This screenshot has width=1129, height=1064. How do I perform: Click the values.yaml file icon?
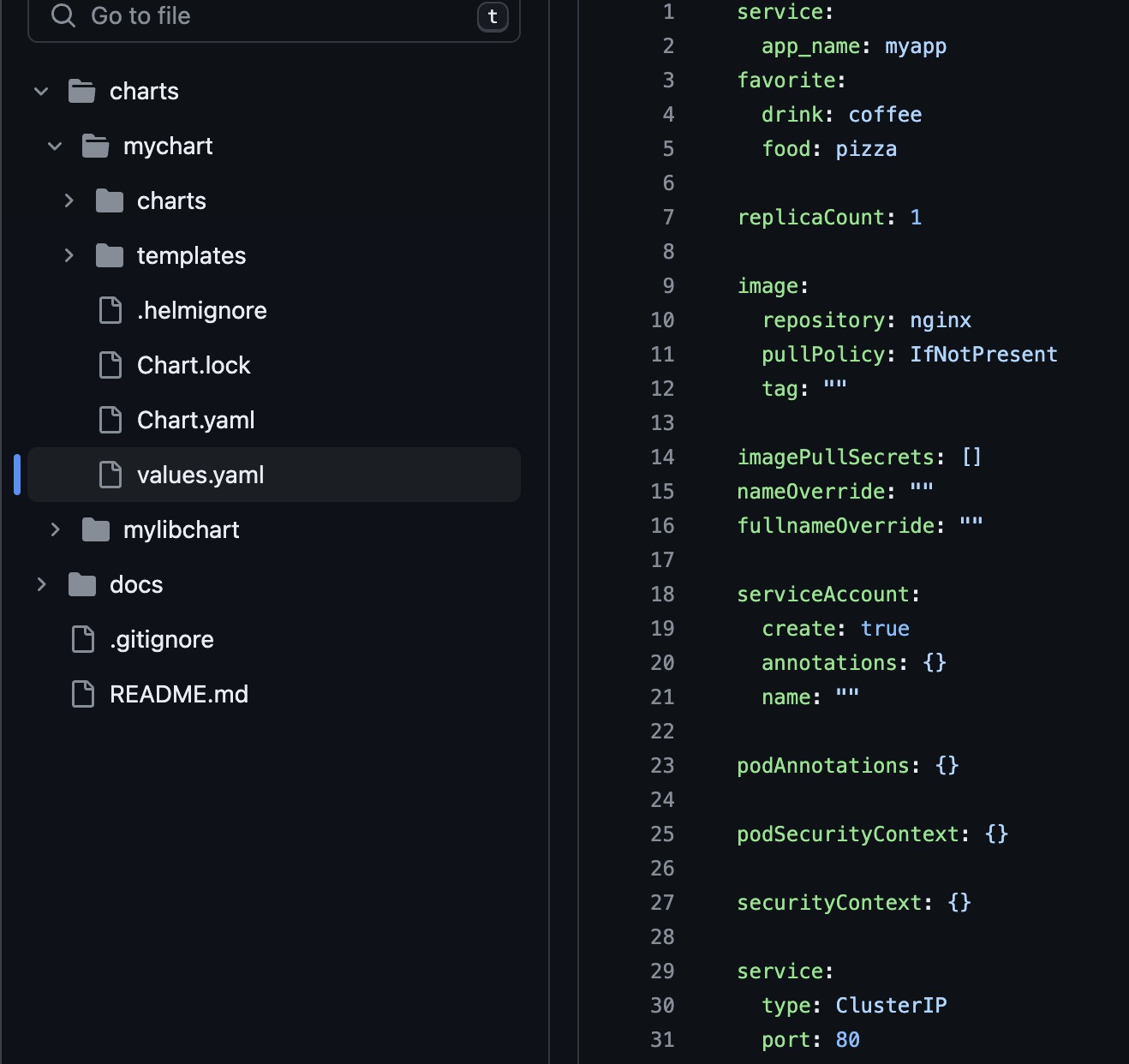tap(111, 475)
